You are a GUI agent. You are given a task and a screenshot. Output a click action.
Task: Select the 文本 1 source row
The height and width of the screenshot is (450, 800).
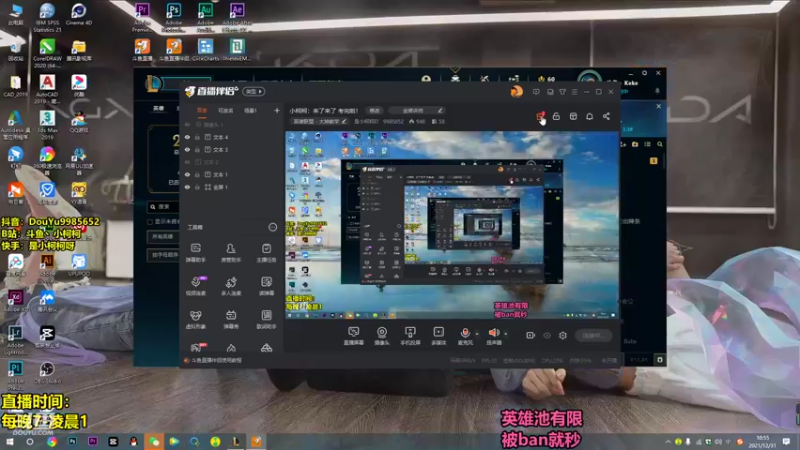pyautogui.click(x=232, y=174)
